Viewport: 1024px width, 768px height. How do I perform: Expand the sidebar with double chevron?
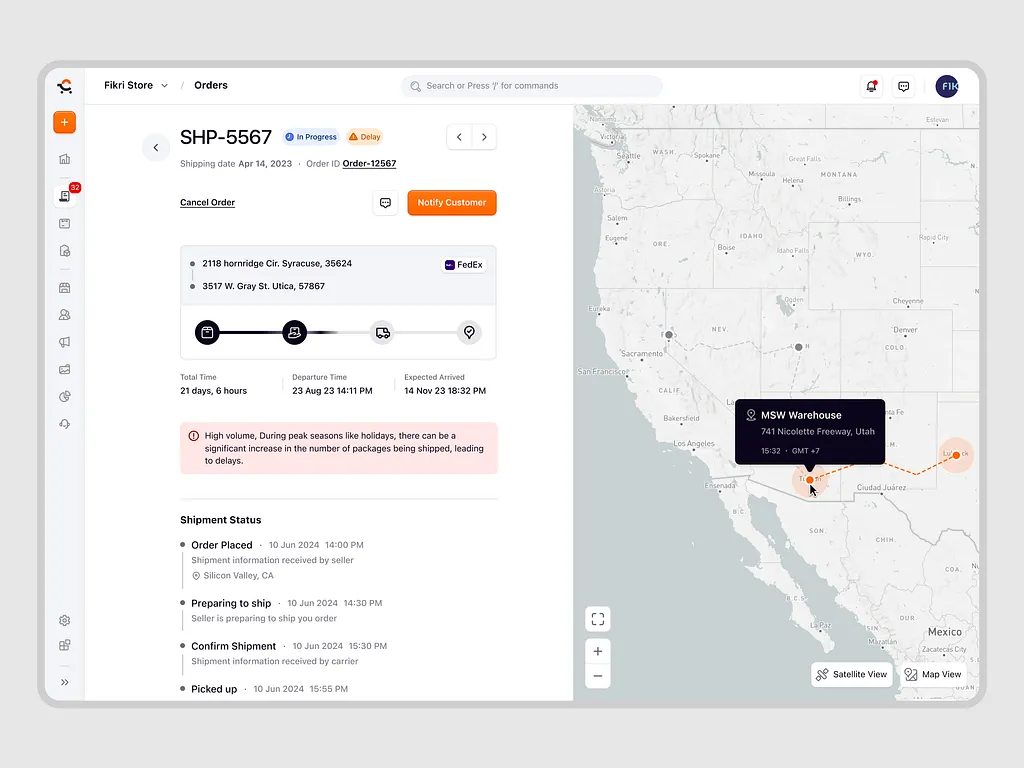click(x=65, y=682)
